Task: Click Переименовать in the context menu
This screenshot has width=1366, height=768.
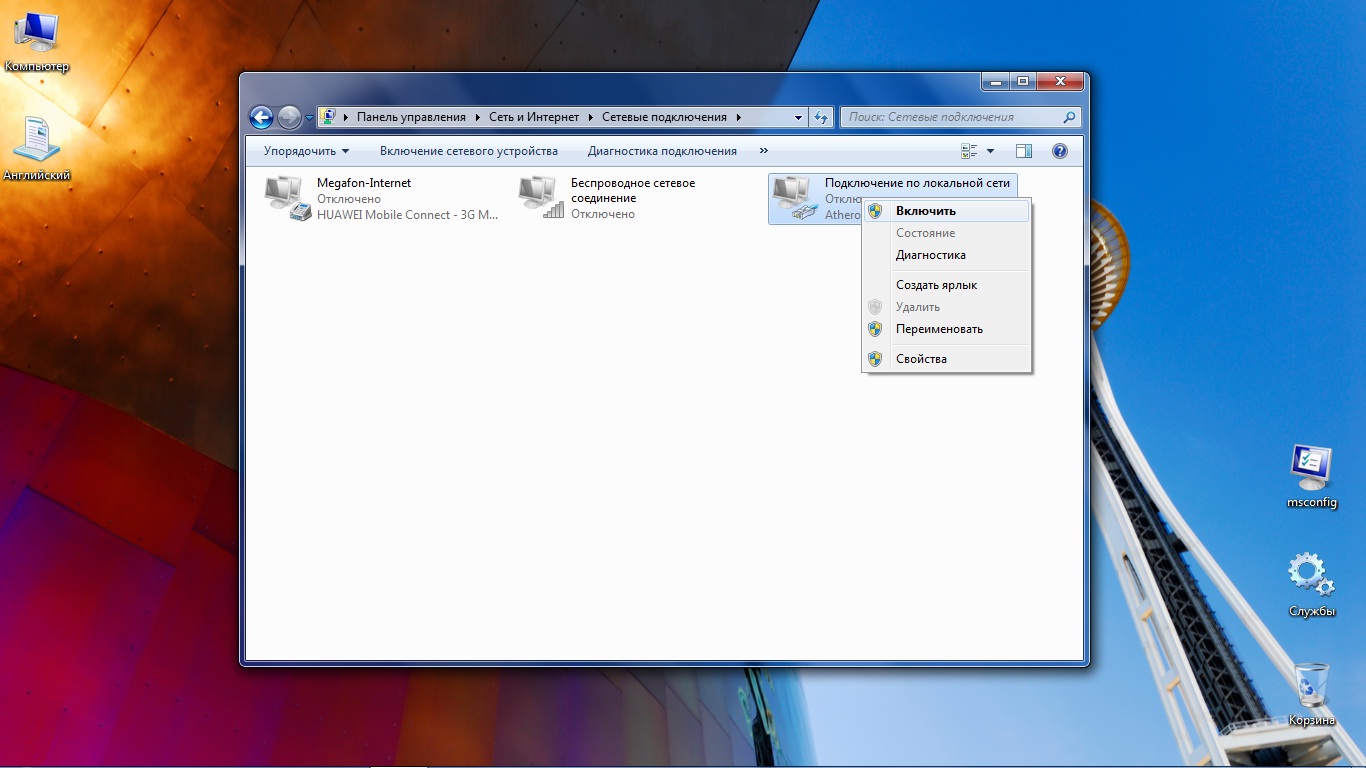Action: point(939,329)
